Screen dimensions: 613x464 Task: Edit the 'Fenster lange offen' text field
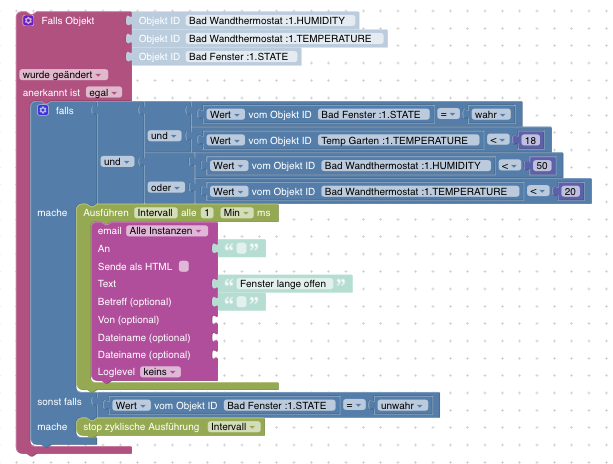[x=283, y=283]
